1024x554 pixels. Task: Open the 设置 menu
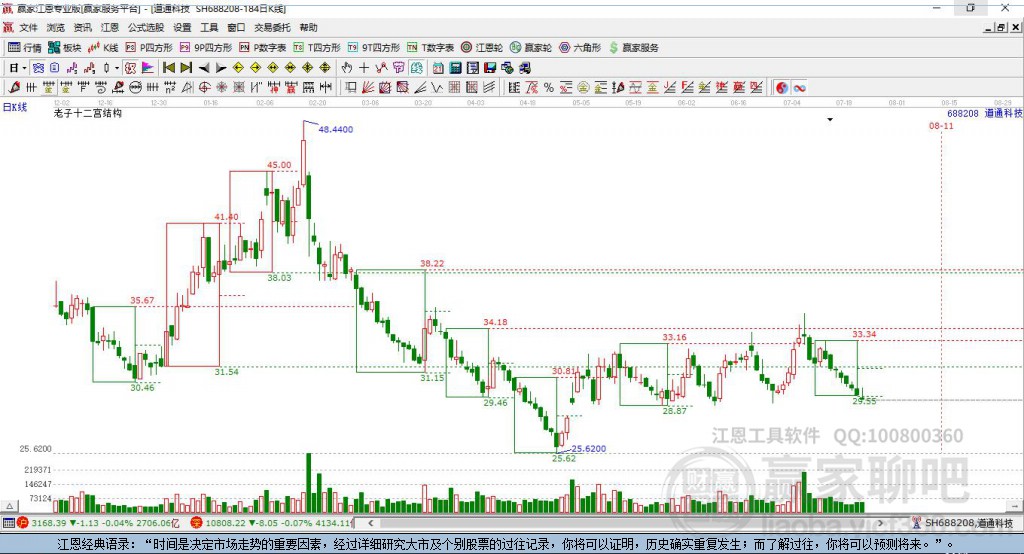pos(182,27)
